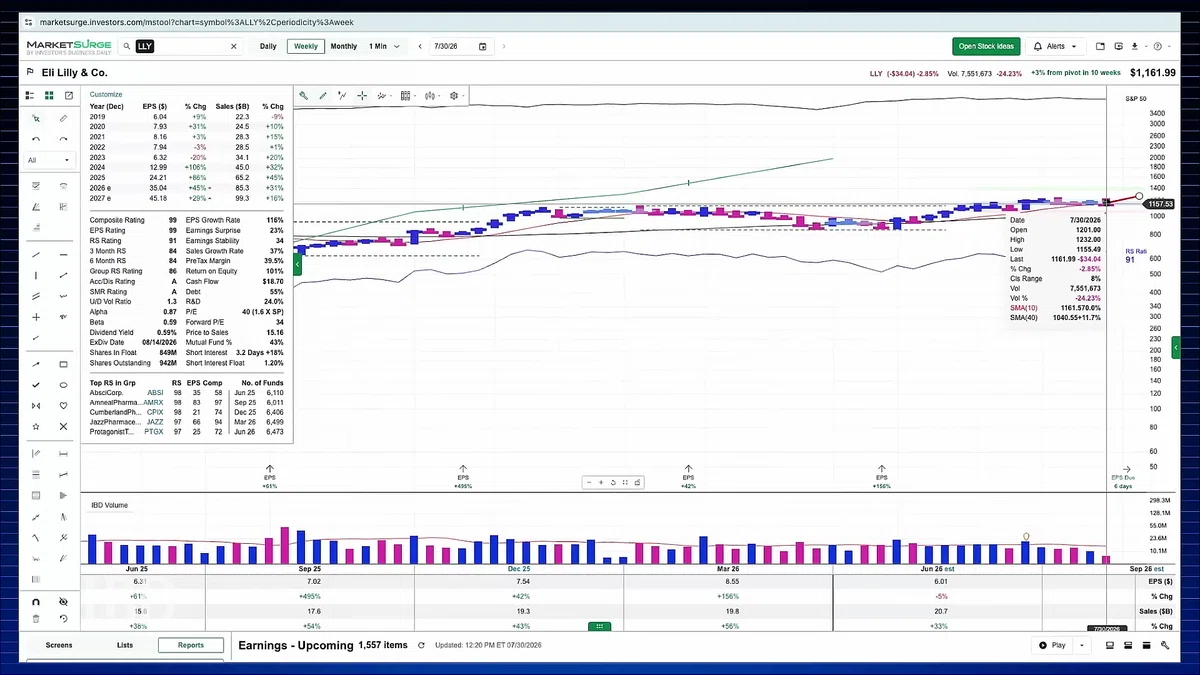
Task: Click the Play button at bottom right
Action: pos(1053,645)
